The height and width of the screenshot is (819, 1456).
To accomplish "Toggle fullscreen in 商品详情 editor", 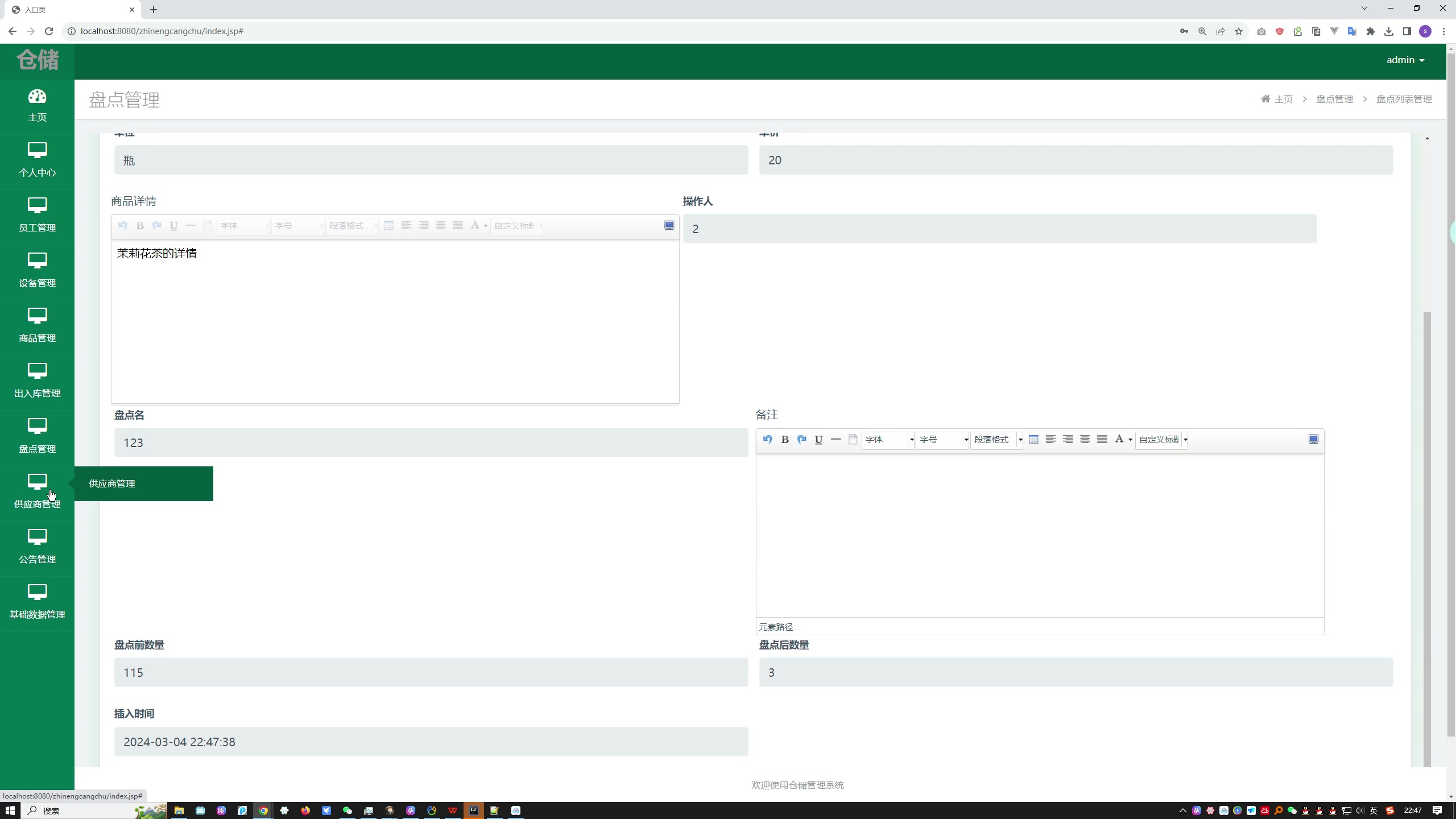I will click(669, 226).
